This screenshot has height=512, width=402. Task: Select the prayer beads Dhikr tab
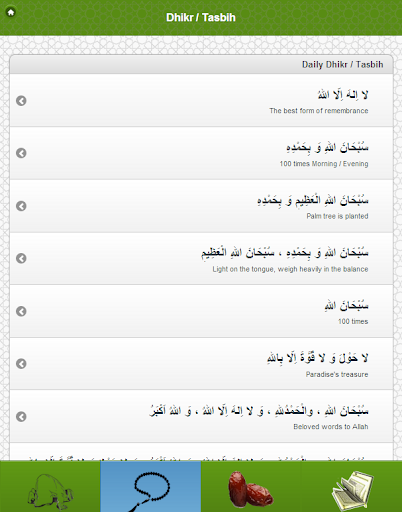[151, 486]
